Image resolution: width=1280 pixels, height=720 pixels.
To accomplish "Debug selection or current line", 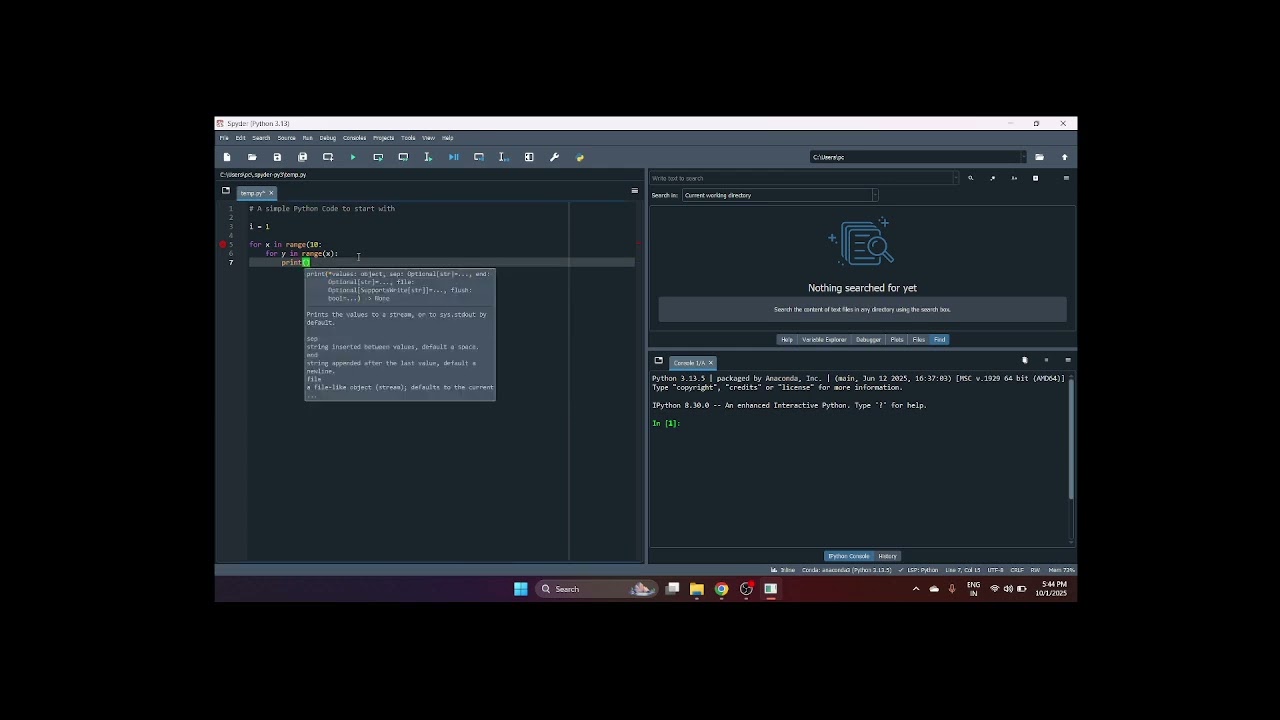I will tap(504, 157).
